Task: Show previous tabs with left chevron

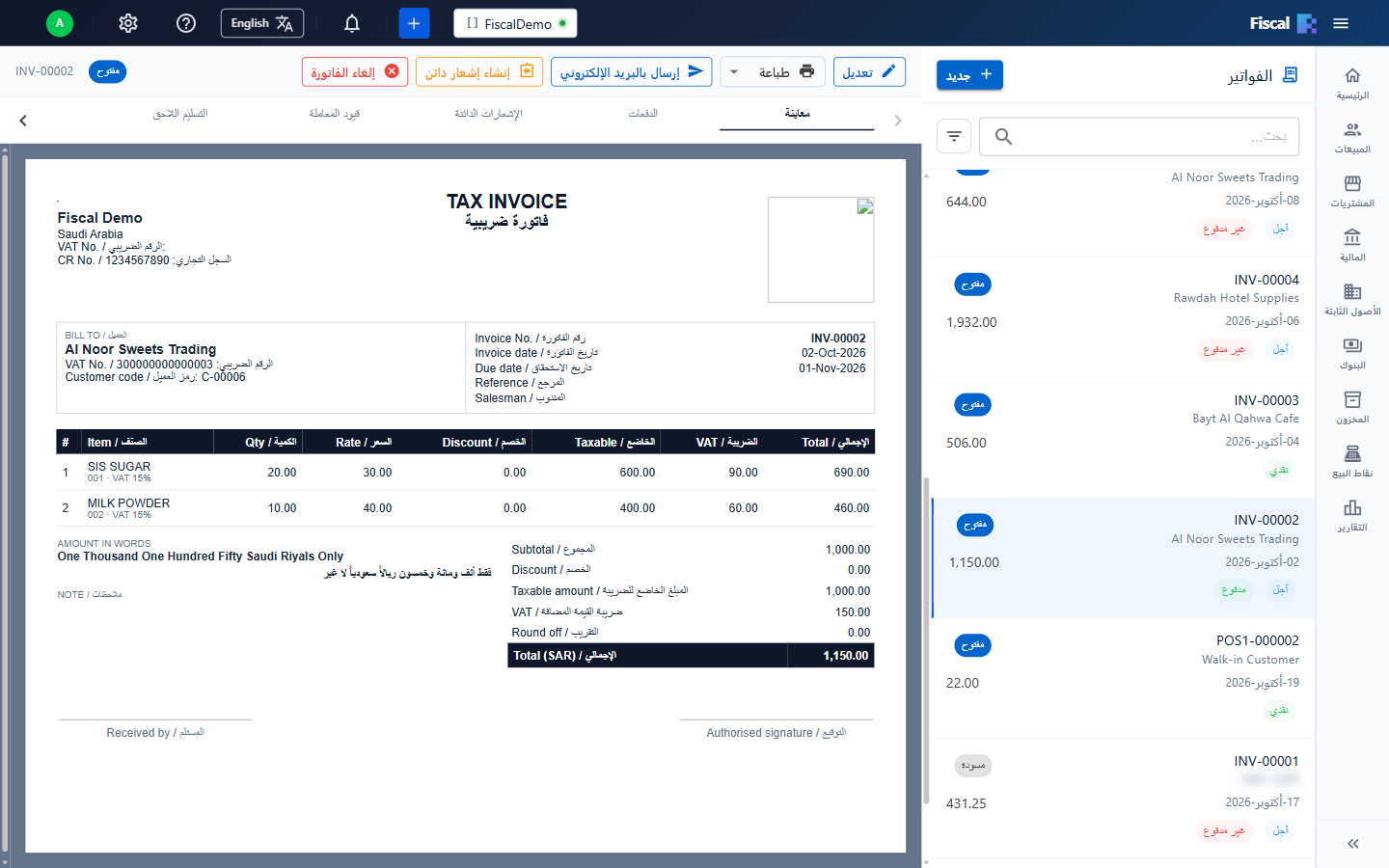Action: pyautogui.click(x=23, y=121)
